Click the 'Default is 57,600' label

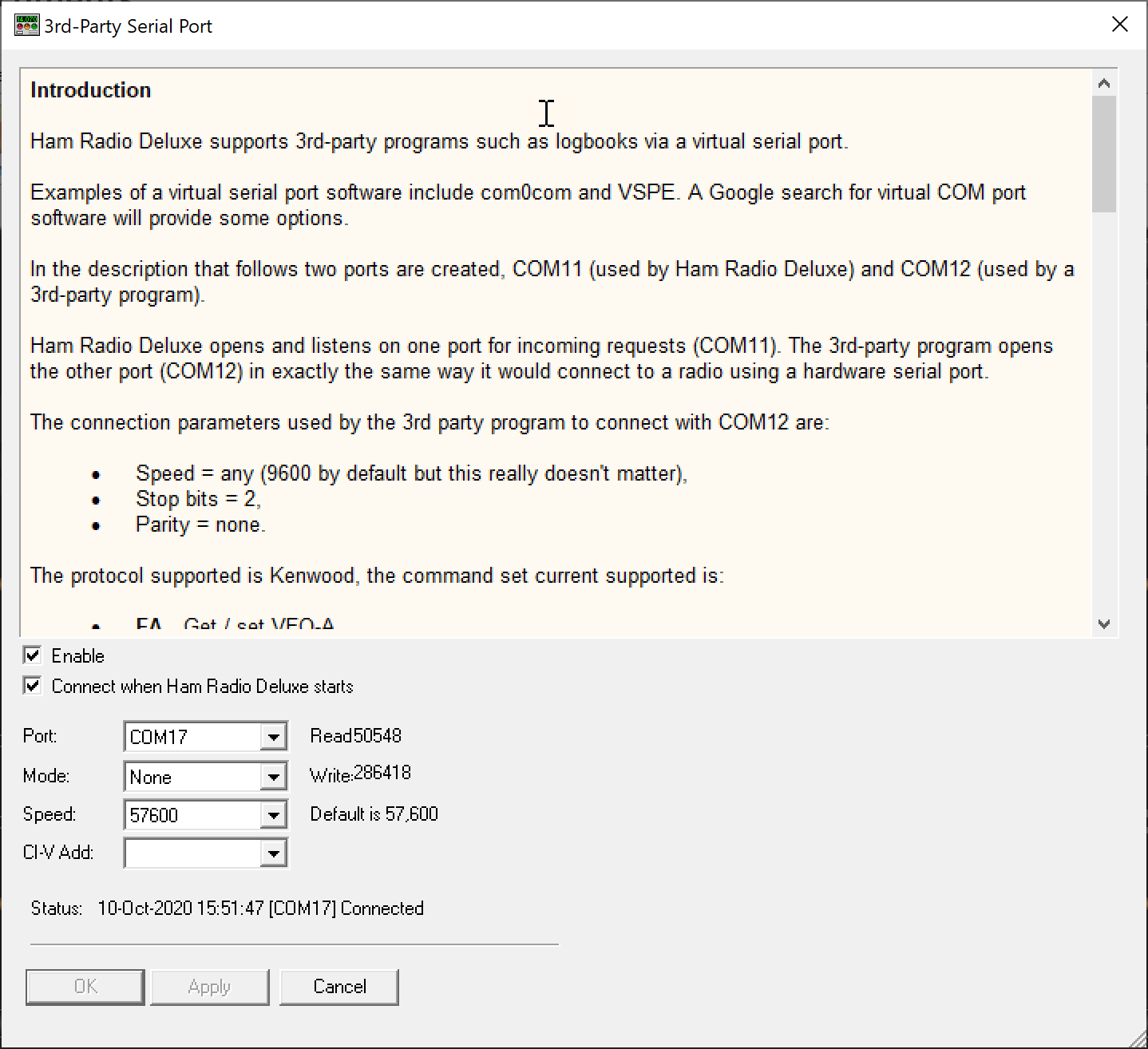[x=374, y=813]
